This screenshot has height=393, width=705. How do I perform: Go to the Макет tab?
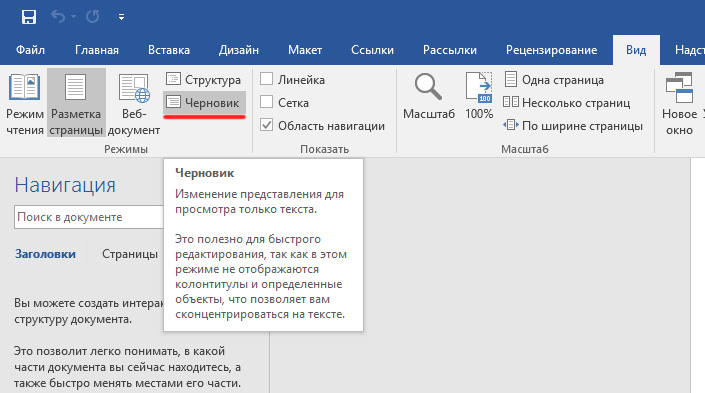pyautogui.click(x=305, y=50)
